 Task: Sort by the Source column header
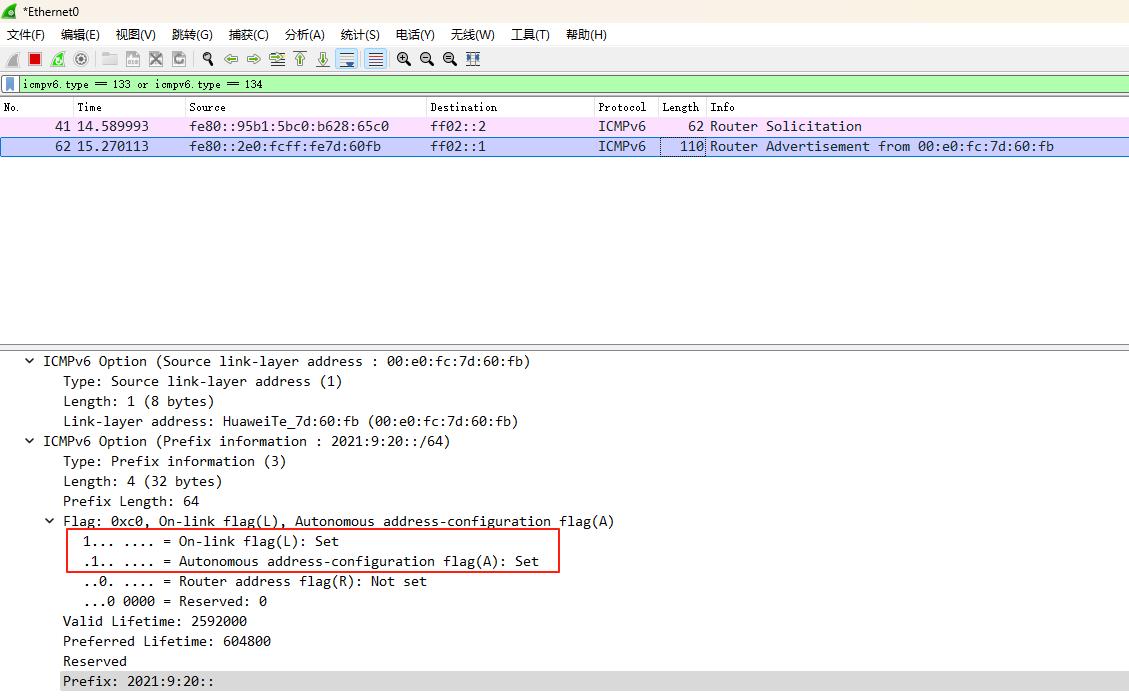coord(305,107)
